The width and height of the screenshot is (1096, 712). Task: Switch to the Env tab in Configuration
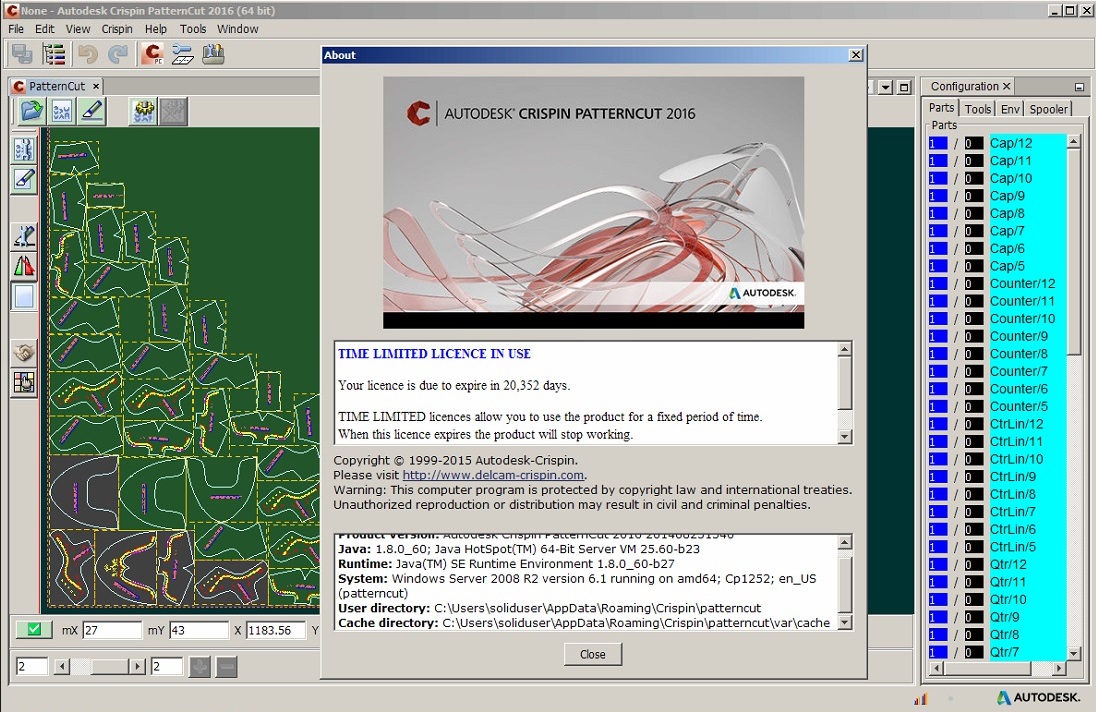1010,109
